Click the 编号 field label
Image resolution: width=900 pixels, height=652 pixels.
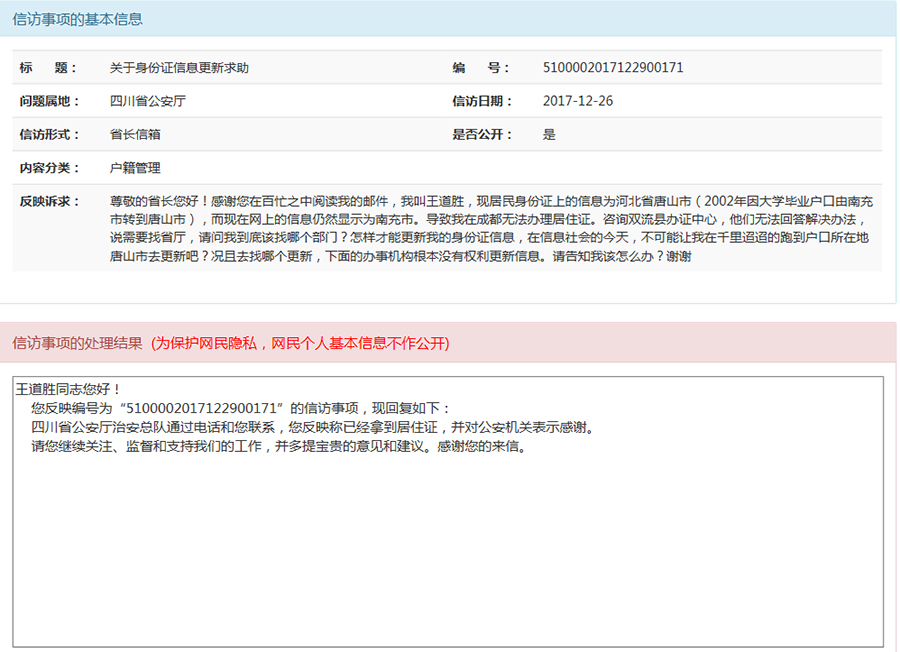pos(481,68)
